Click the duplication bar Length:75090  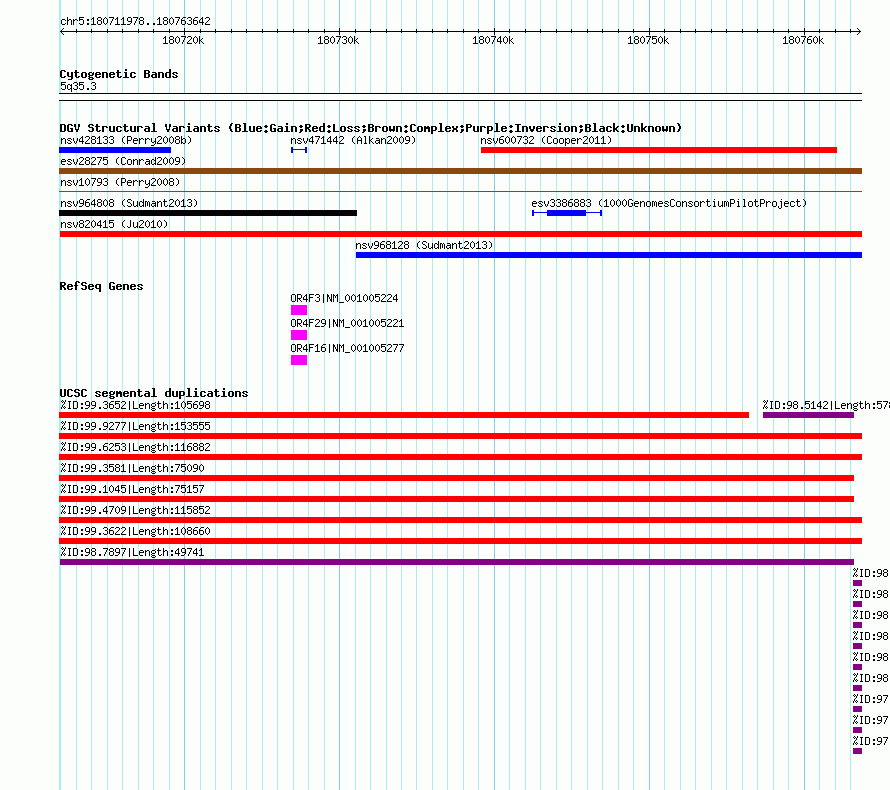[456, 478]
